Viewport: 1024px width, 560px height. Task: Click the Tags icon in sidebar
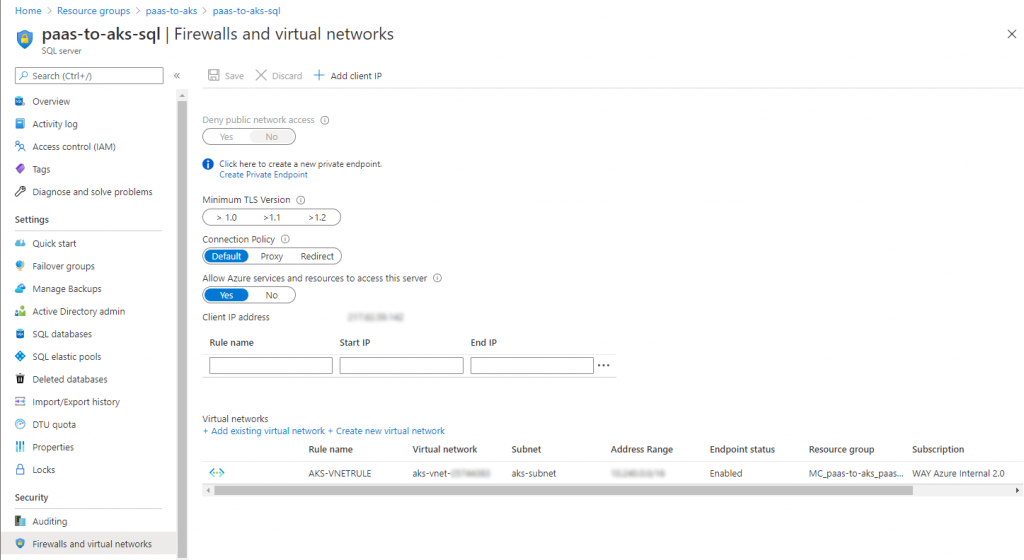point(20,169)
